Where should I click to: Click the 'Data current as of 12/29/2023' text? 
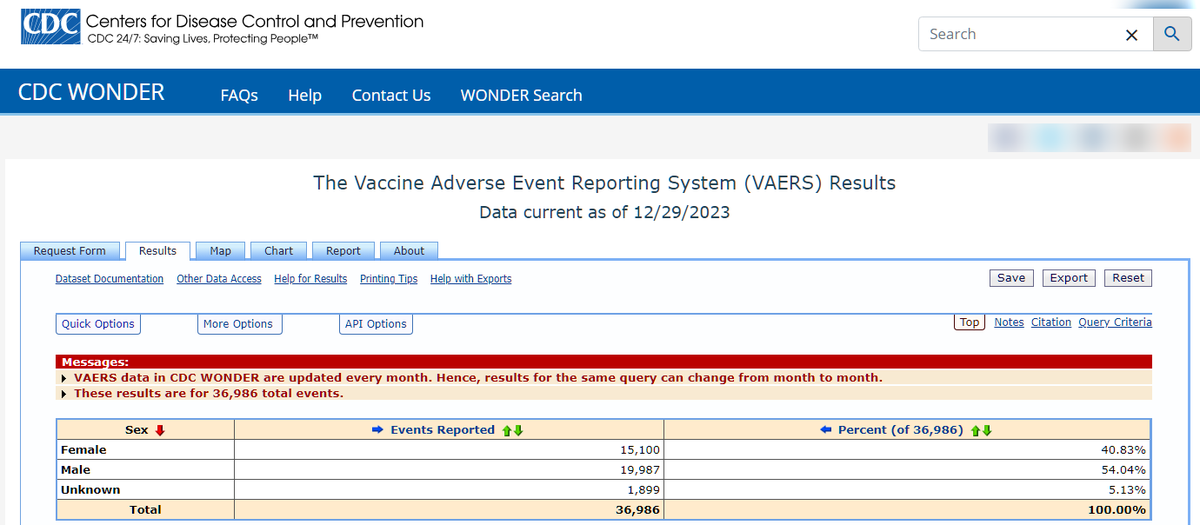[x=604, y=212]
